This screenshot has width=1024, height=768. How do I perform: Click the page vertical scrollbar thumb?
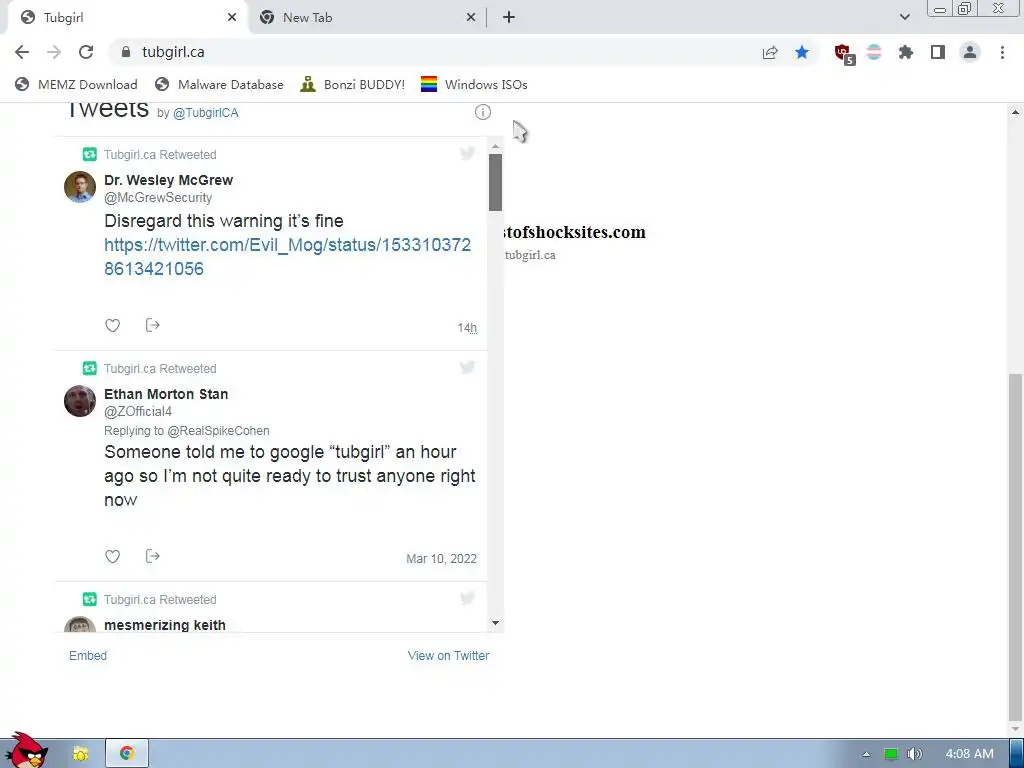[x=1016, y=546]
